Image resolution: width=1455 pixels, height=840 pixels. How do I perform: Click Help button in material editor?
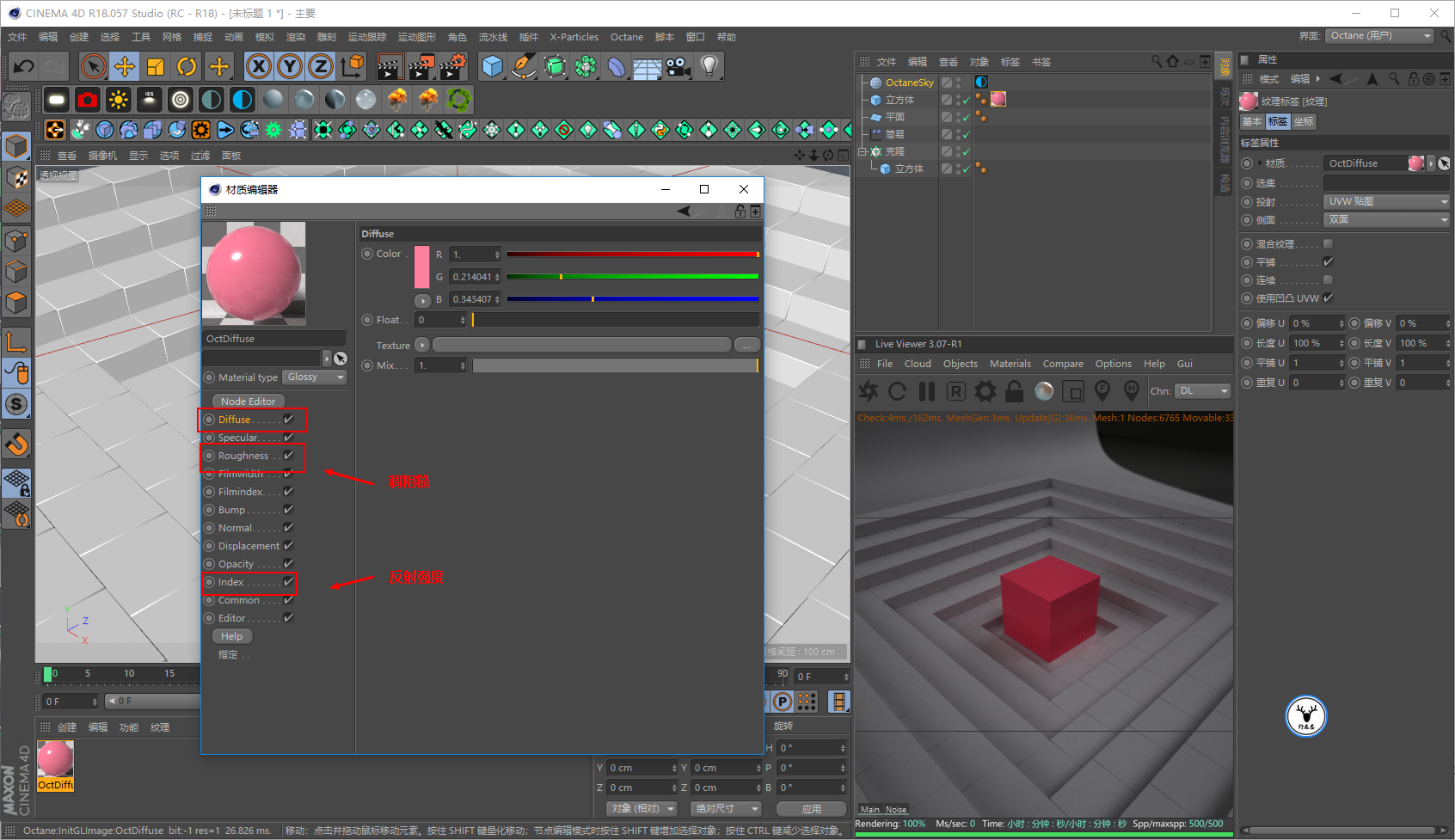232,636
